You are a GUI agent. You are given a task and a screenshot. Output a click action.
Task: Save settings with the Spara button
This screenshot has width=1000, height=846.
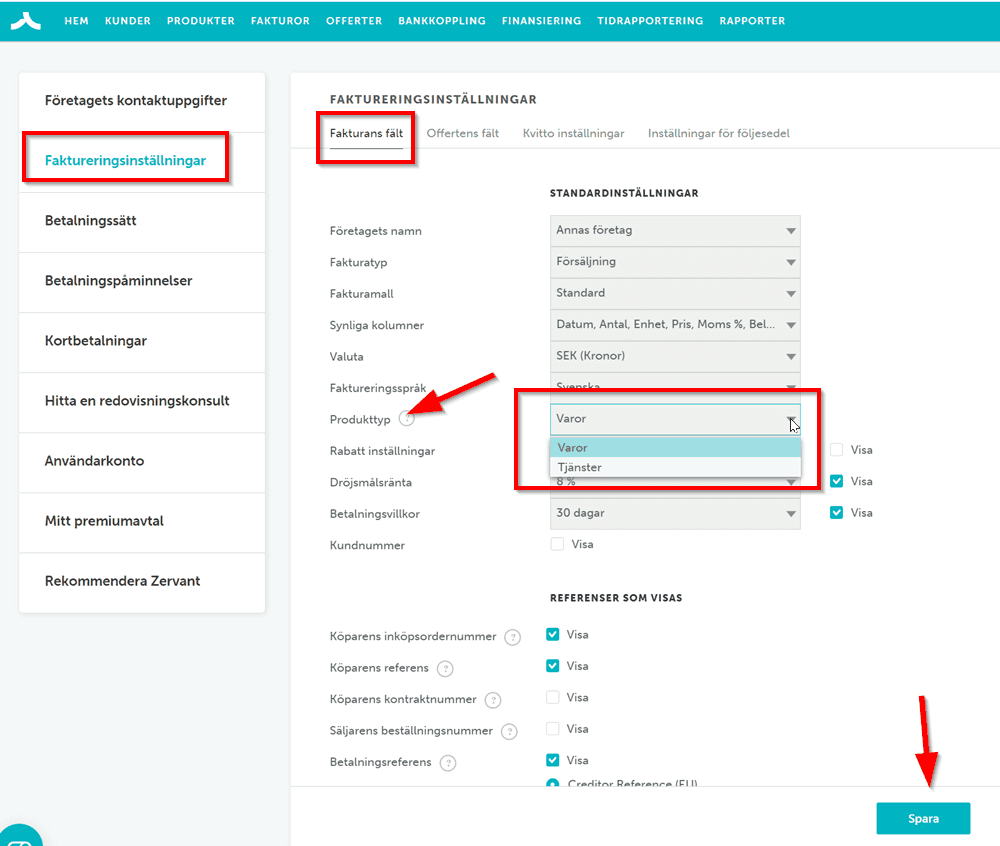pos(922,818)
